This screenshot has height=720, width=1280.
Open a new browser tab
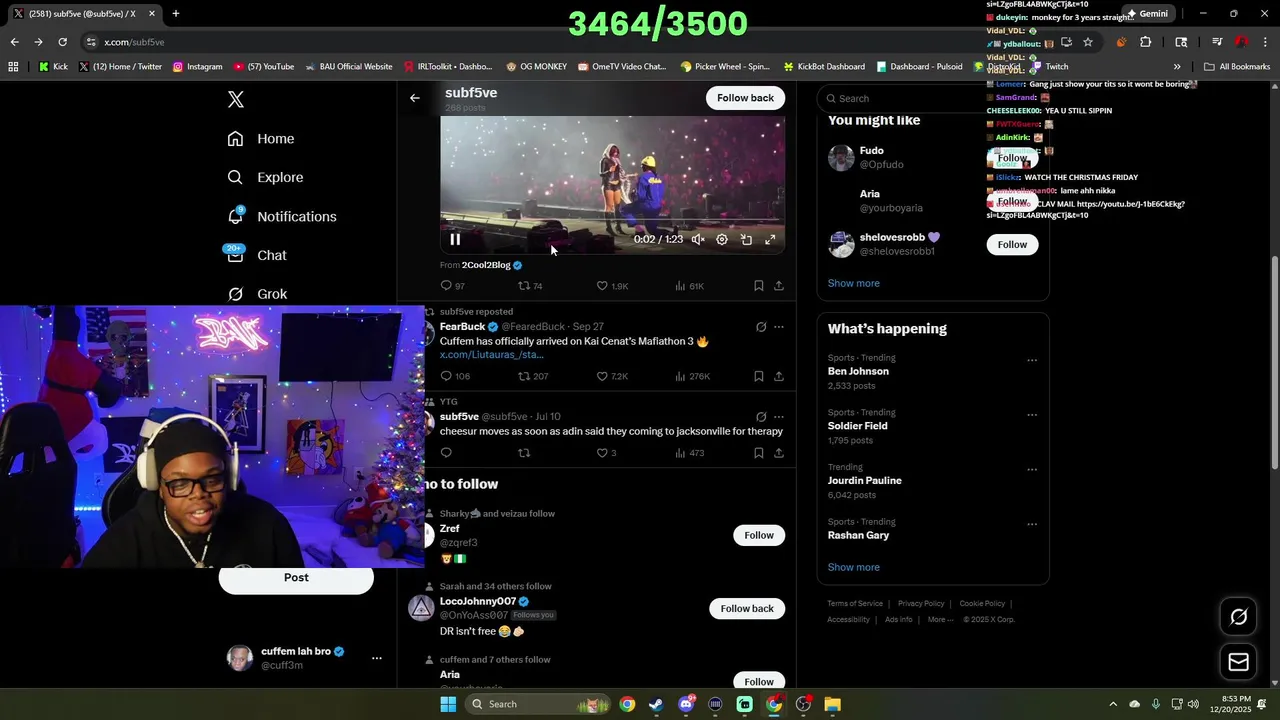(175, 14)
